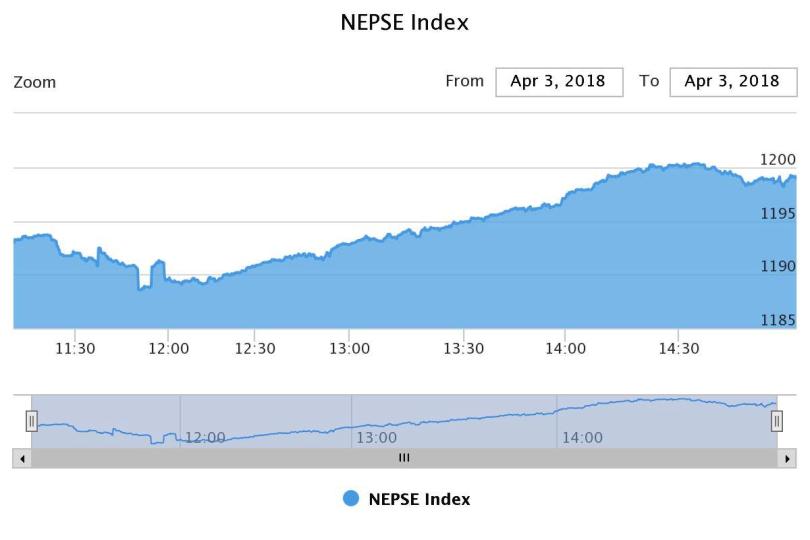Click the From label beside the date
The width and height of the screenshot is (810, 540).
[x=464, y=82]
